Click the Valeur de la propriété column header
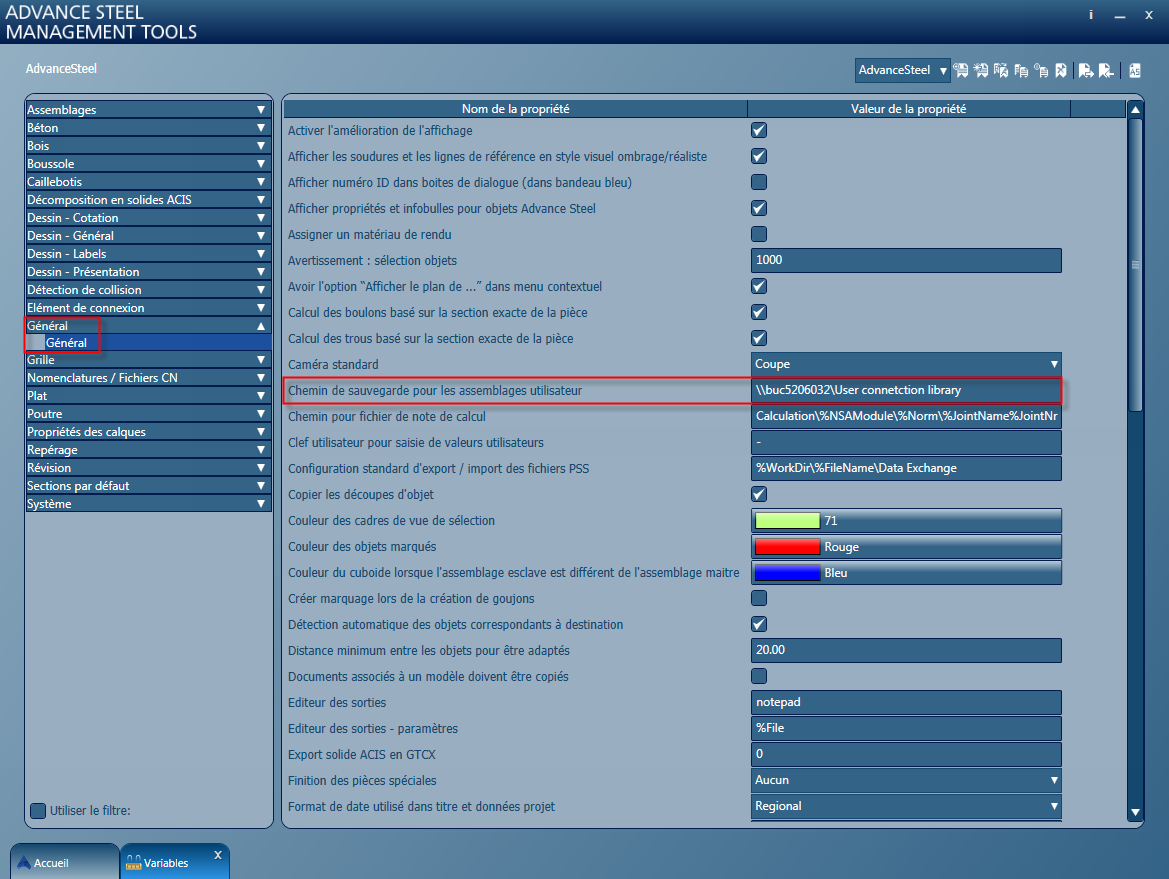The height and width of the screenshot is (879, 1169). coord(909,109)
